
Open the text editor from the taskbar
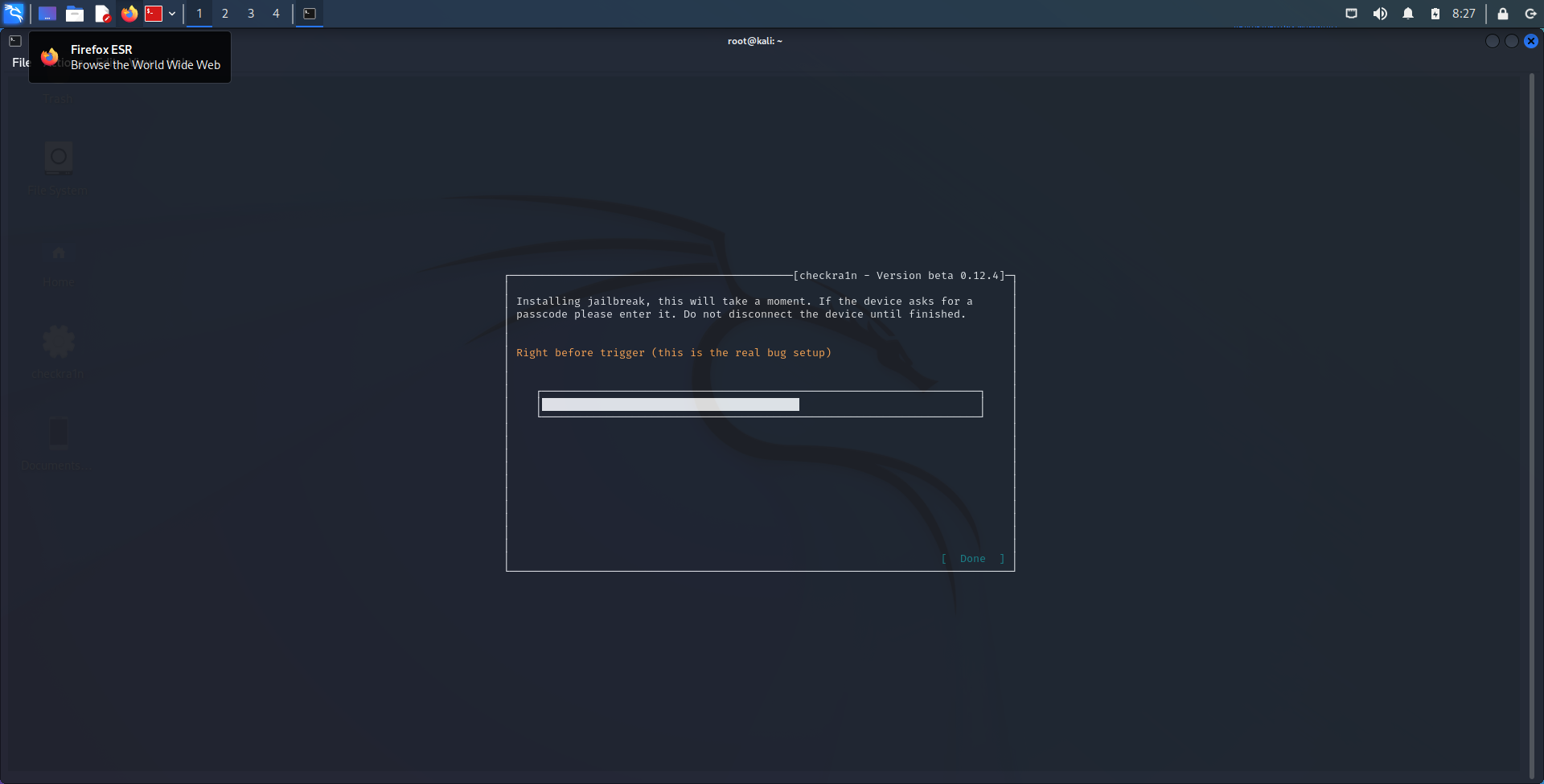[102, 14]
